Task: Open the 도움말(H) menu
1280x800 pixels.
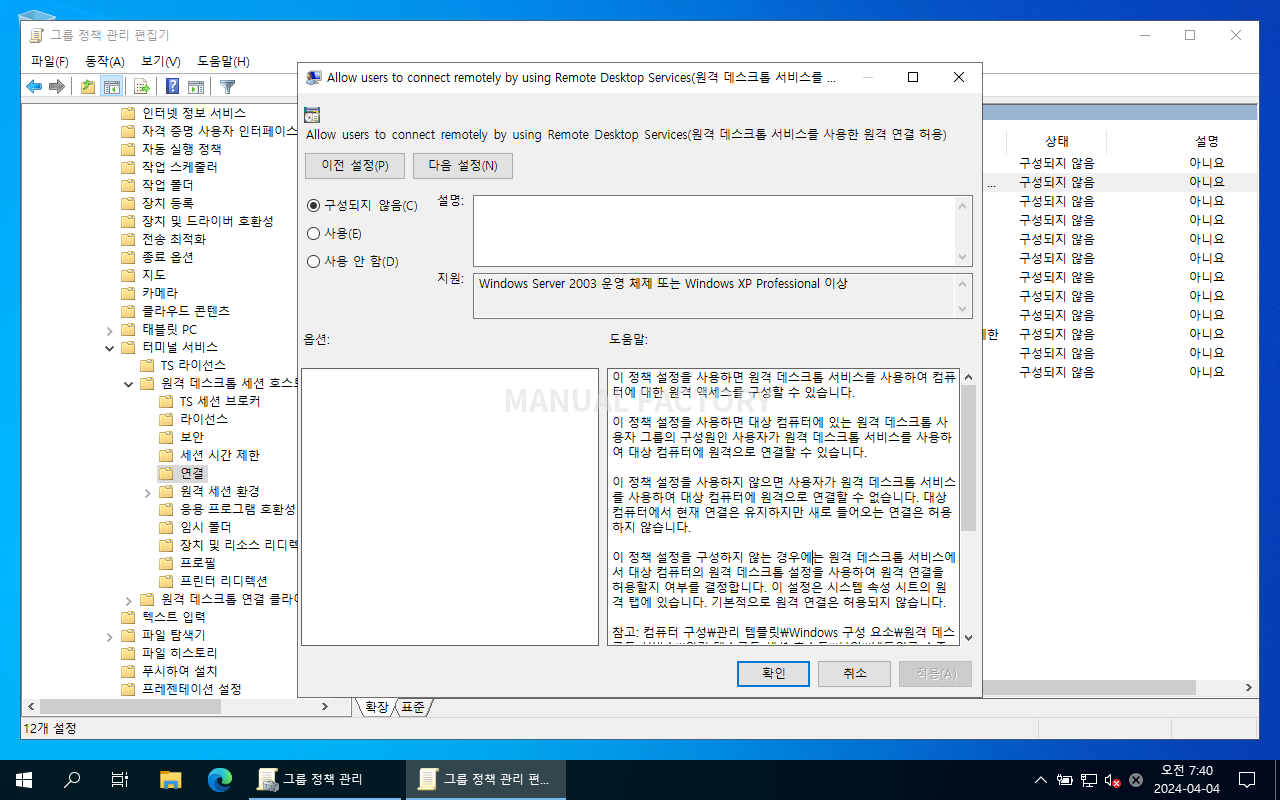Action: 223,62
